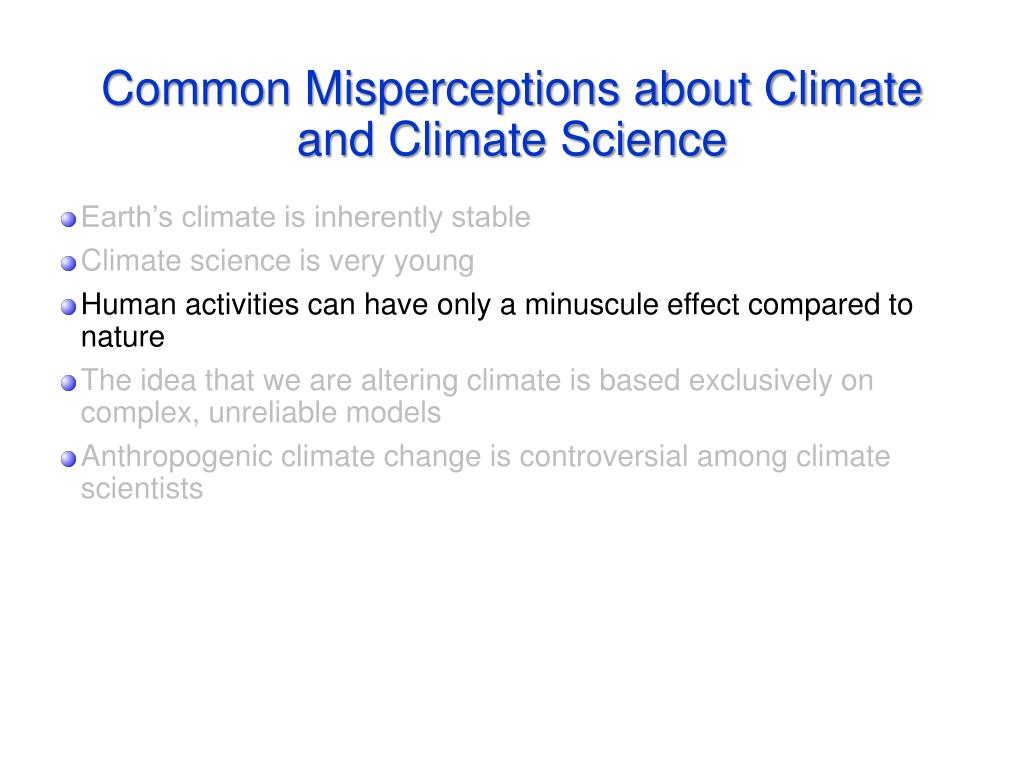The width and height of the screenshot is (1024, 768).
Task: Click the bullet before "The idea that we are altering"
Action: pos(69,383)
